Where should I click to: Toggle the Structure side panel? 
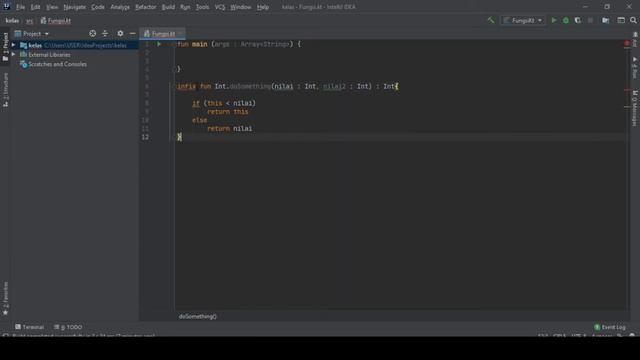[x=5, y=90]
